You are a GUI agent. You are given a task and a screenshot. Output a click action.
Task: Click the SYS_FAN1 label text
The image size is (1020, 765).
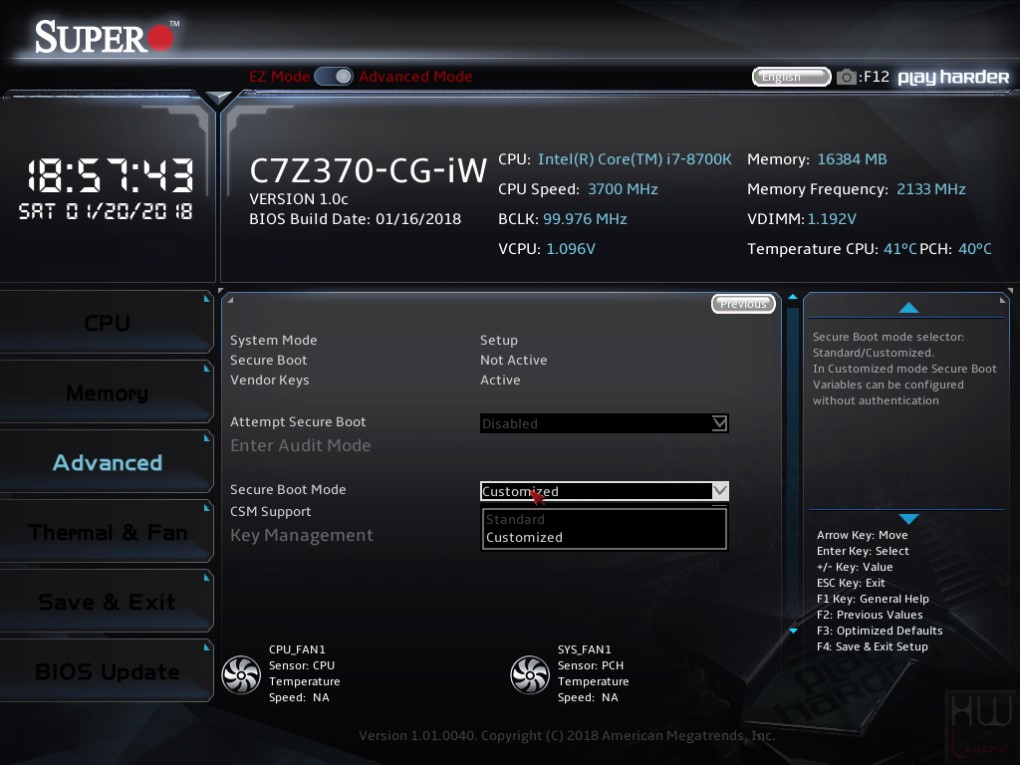click(x=584, y=649)
